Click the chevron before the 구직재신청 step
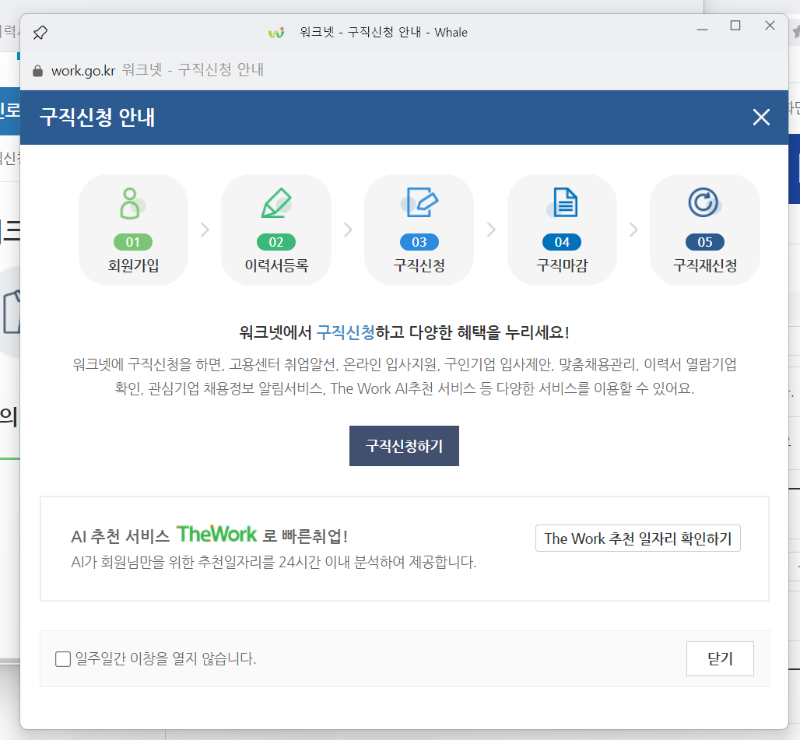The height and width of the screenshot is (740, 800). click(x=633, y=229)
